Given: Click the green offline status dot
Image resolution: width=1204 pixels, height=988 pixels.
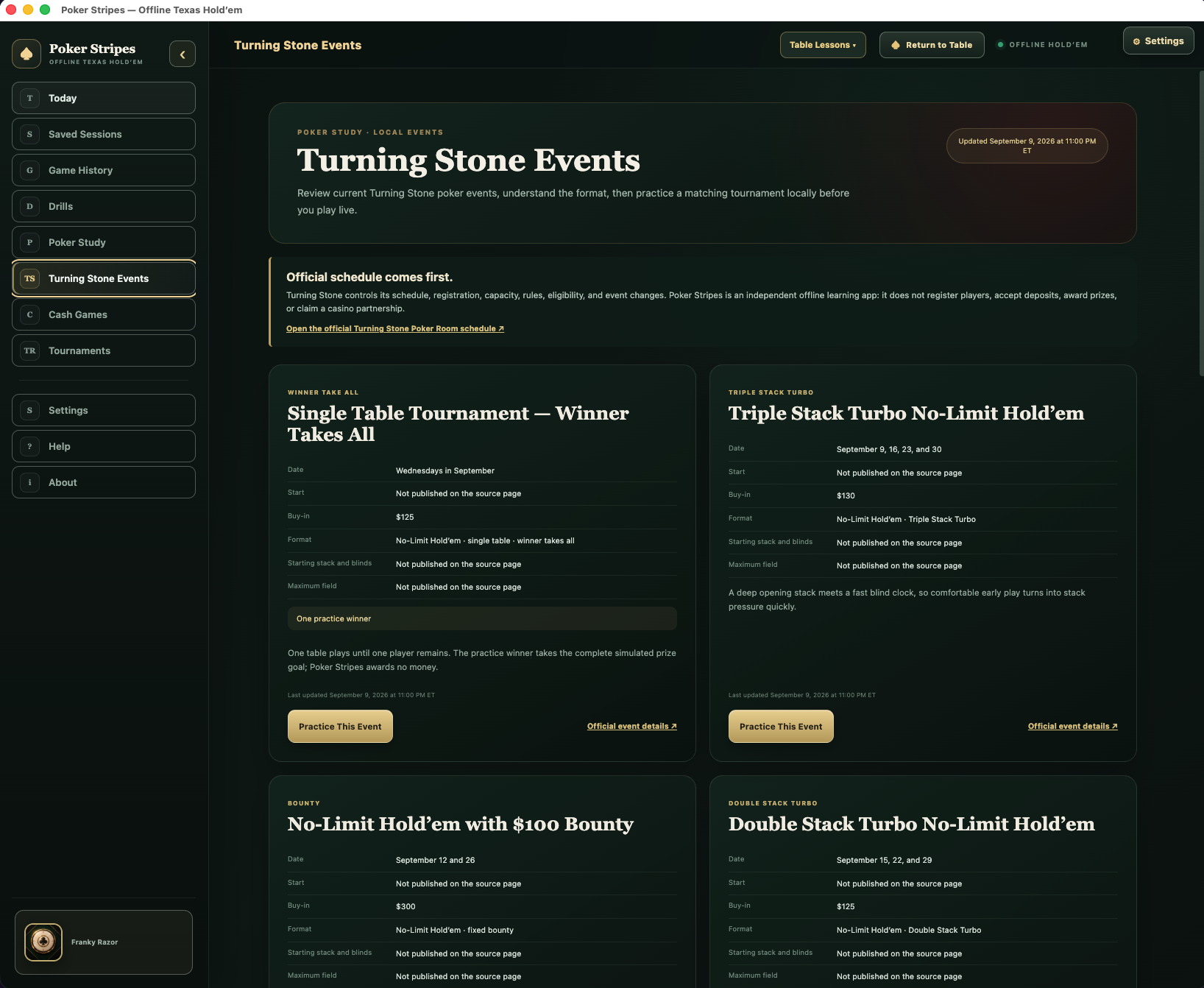Looking at the screenshot, I should tap(1000, 45).
